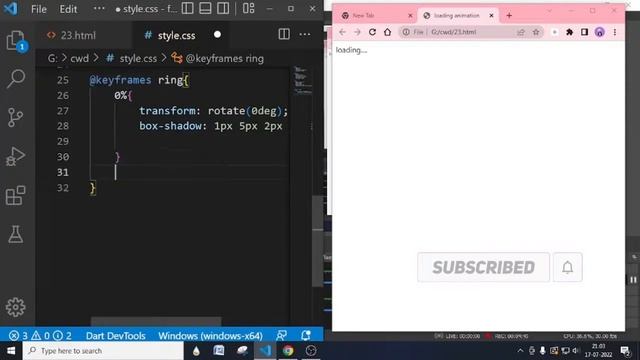
Task: Open notifications bell in VS Code status bar
Action: [306, 336]
